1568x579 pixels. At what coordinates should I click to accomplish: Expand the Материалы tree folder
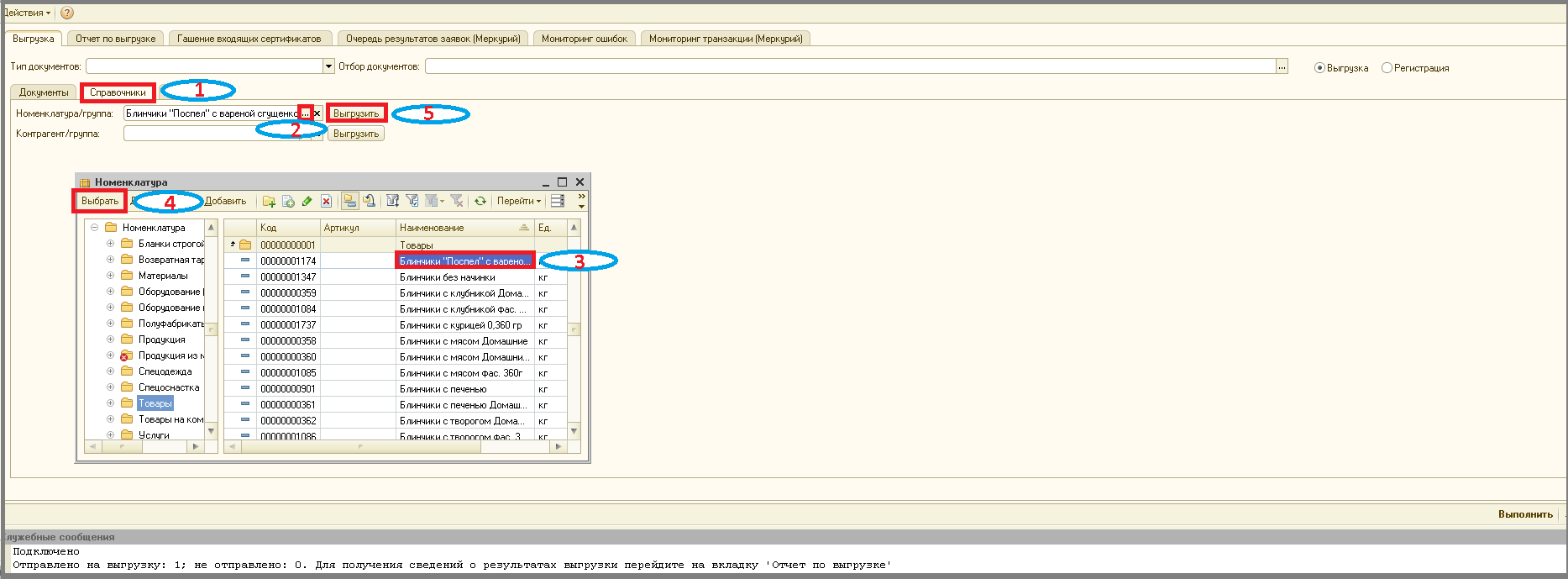point(110,276)
